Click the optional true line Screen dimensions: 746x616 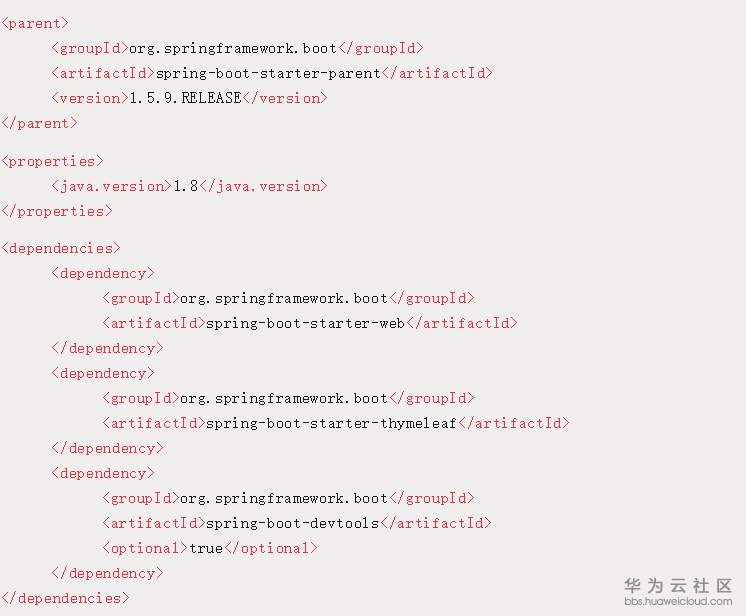click(209, 548)
